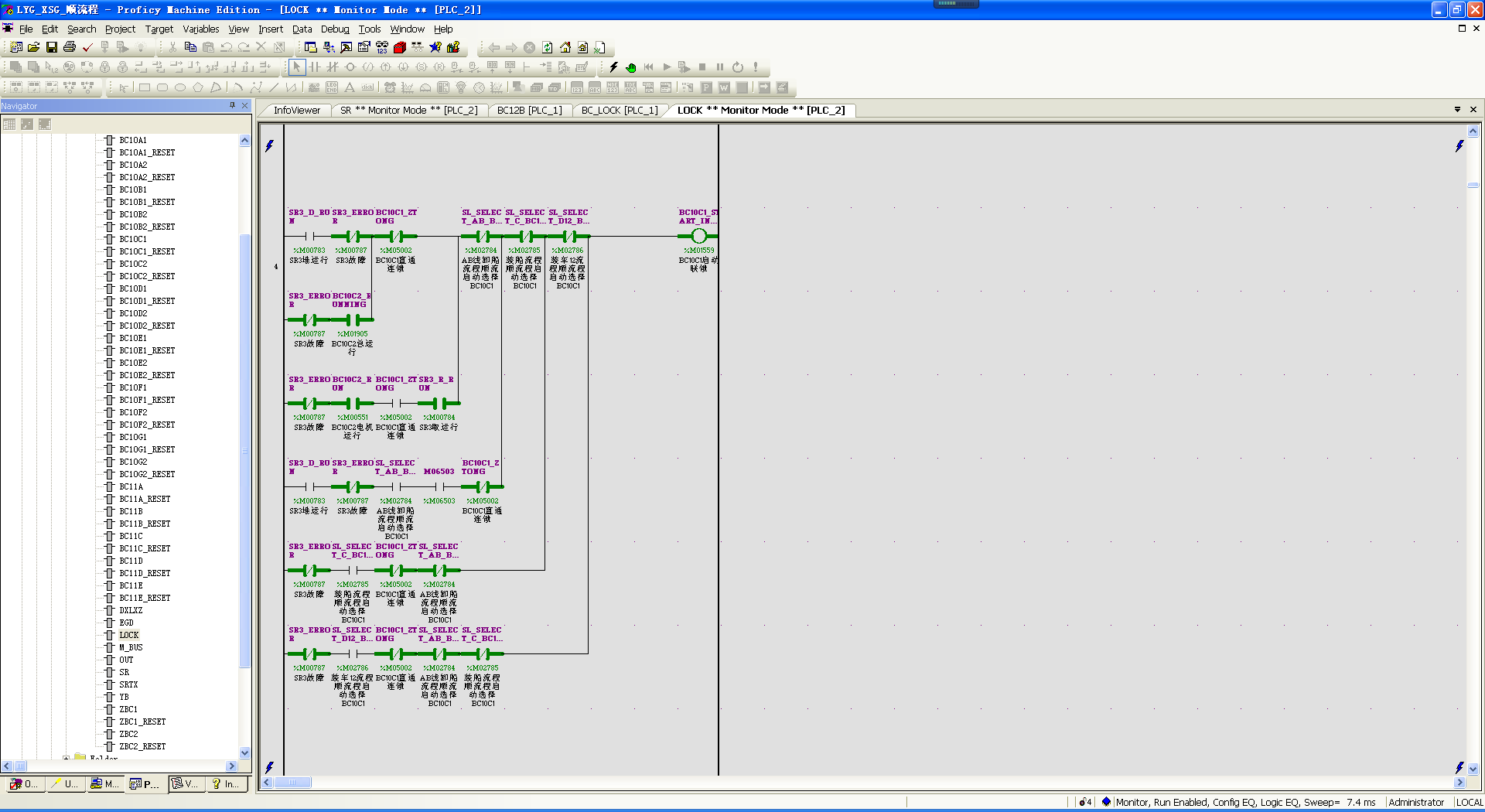Click the Home icon in InfoViewer toolbar
Viewport: 1485px width, 812px height.
565,47
